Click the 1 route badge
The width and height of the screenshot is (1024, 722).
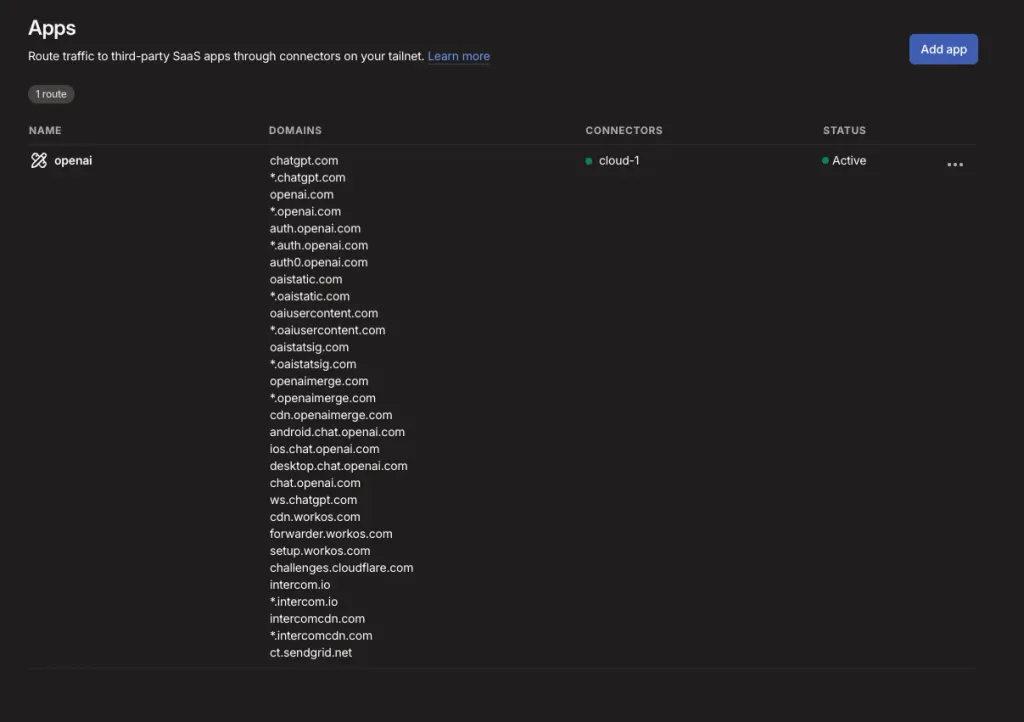(x=51, y=94)
